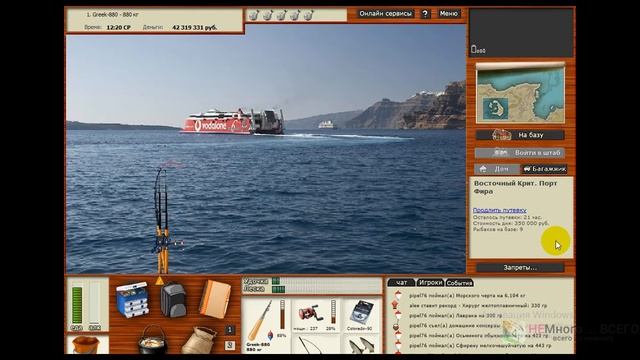This screenshot has height=360, width=640.
Task: Click the red ferry ship in the scene
Action: pos(233,122)
